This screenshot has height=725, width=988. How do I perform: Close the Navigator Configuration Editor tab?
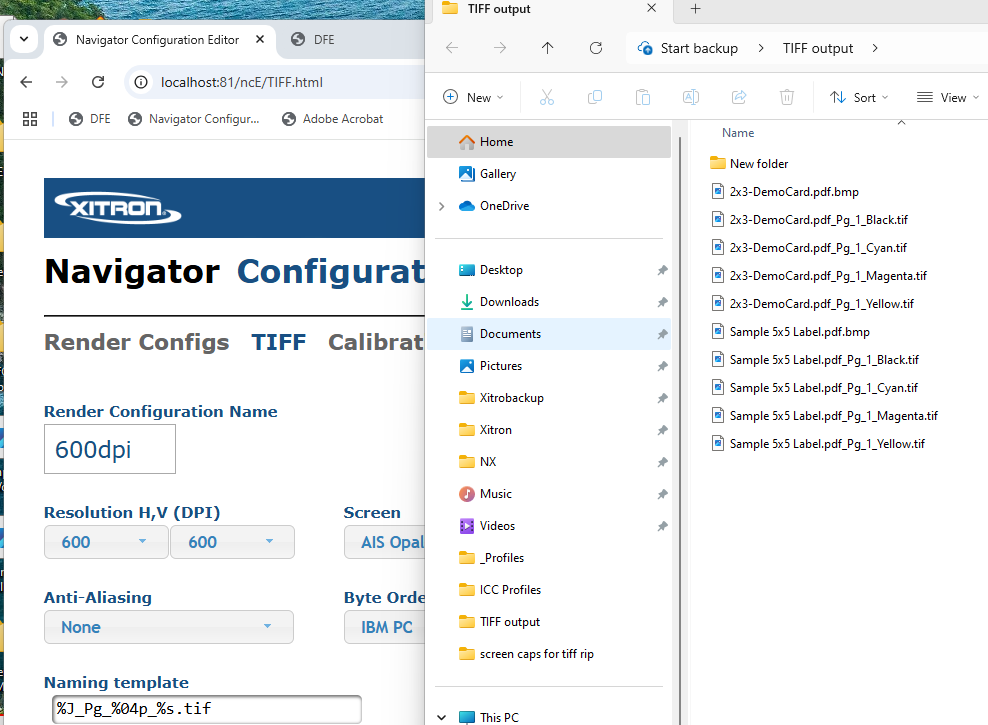pos(260,39)
